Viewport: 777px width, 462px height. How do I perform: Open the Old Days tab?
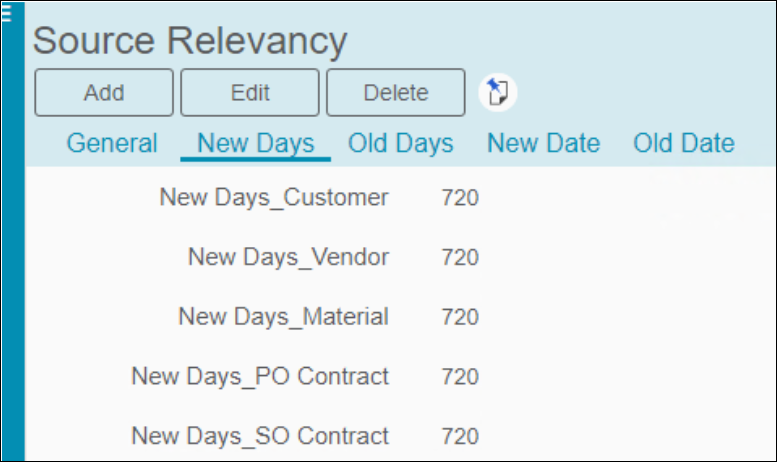[400, 143]
